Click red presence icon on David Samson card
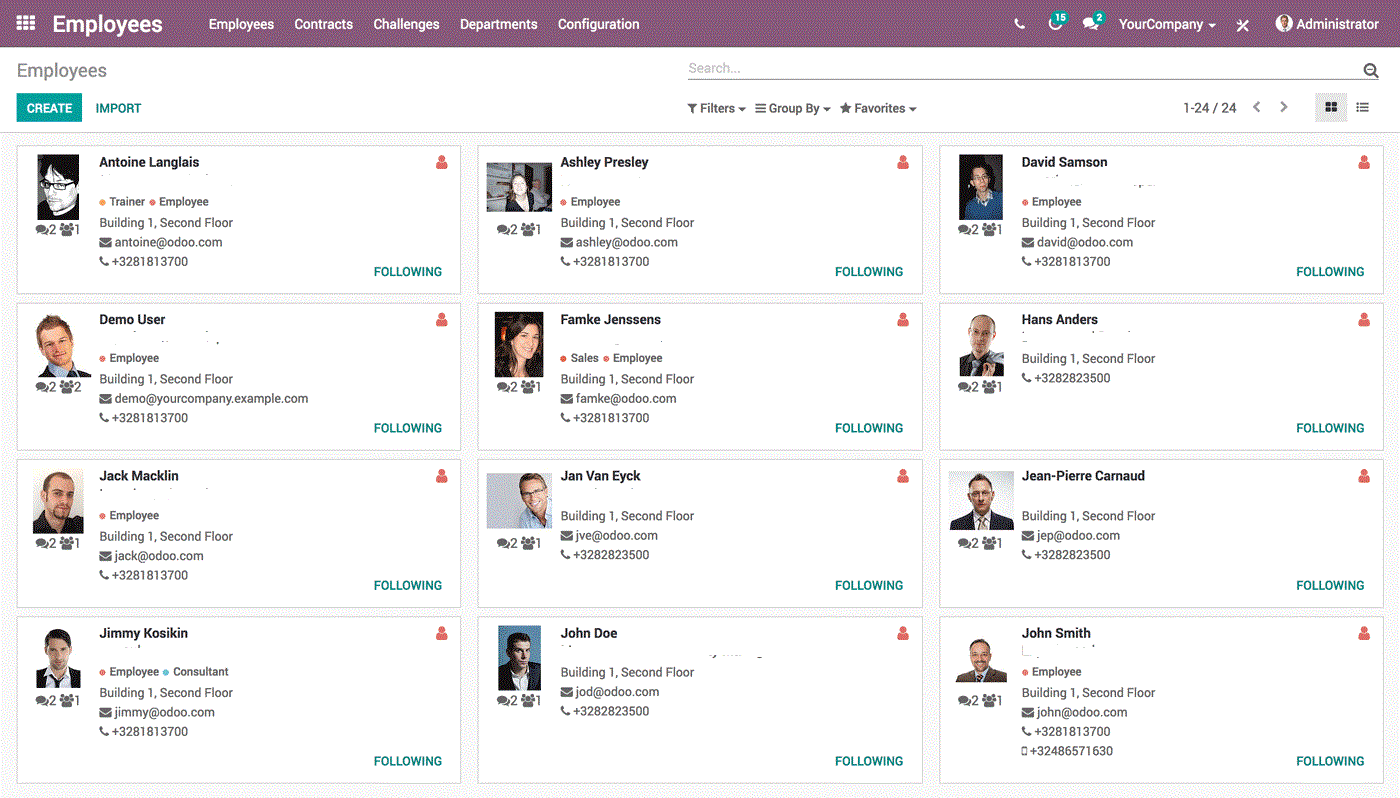 (x=1364, y=162)
